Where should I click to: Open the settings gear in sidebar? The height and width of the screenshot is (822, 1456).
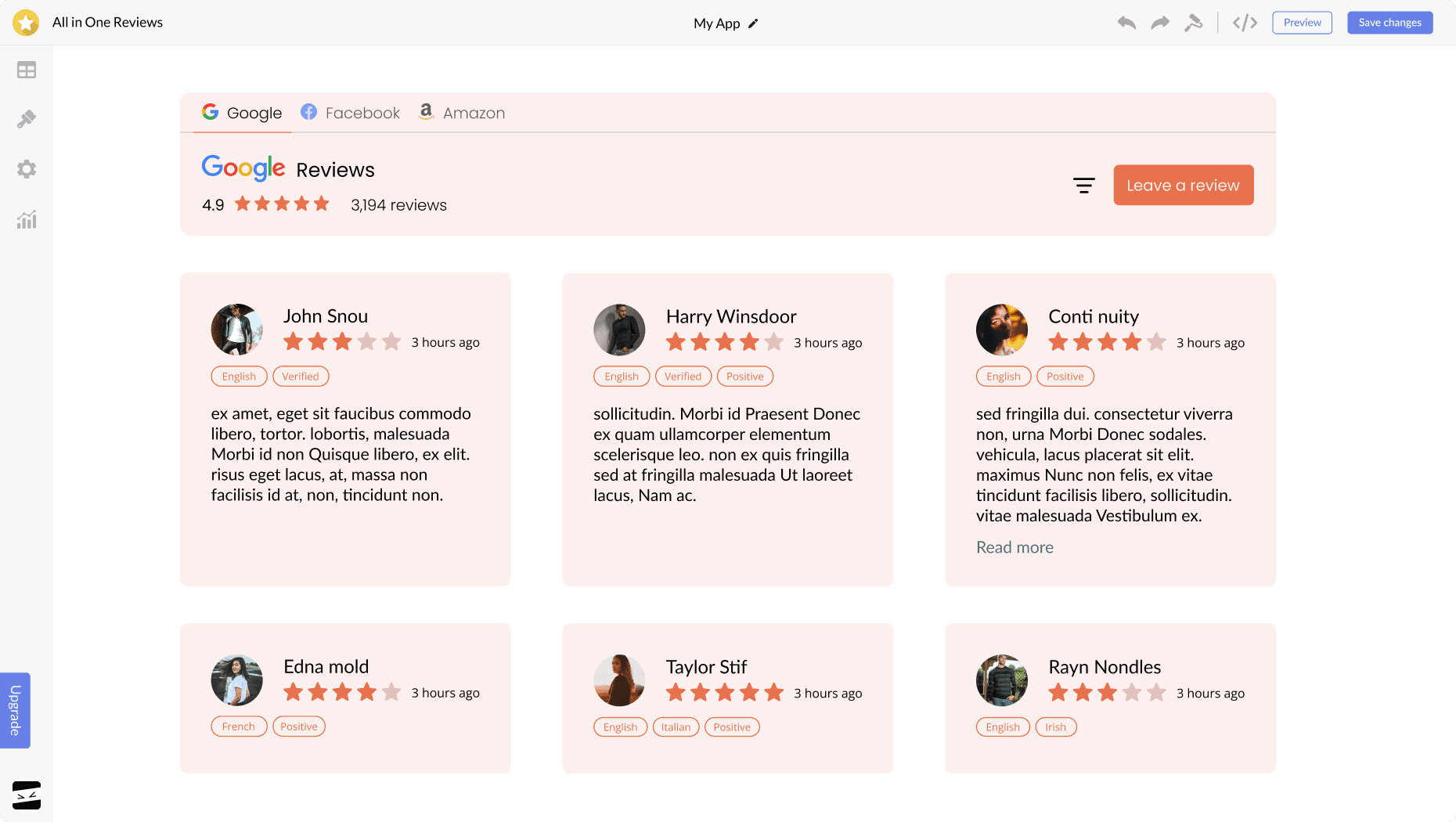click(27, 169)
